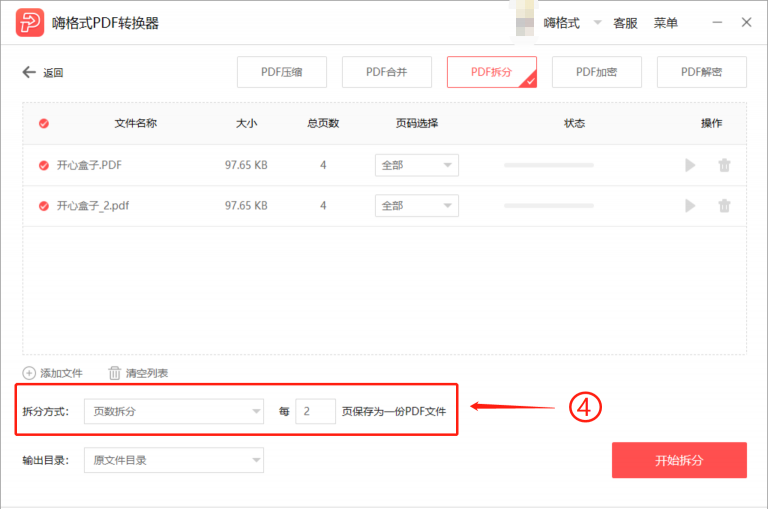Delete 开心盒子.PDF using its trash icon
The image size is (768, 509).
(724, 165)
